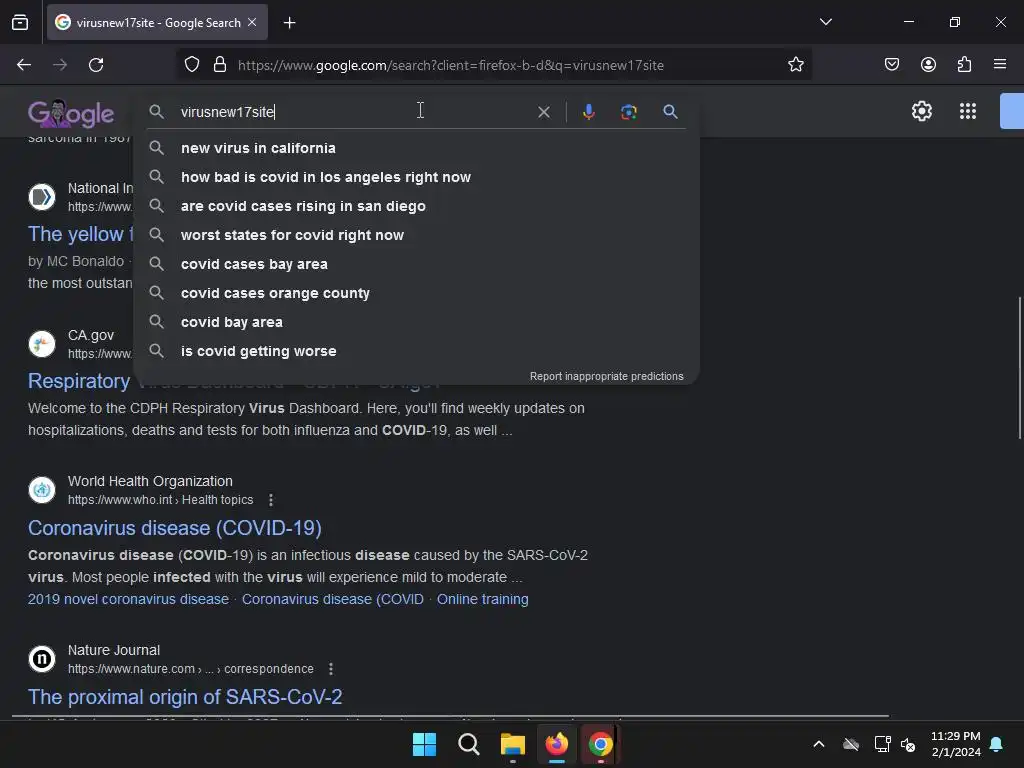The height and width of the screenshot is (768, 1024).
Task: Click the muted volume tray icon
Action: [x=908, y=744]
